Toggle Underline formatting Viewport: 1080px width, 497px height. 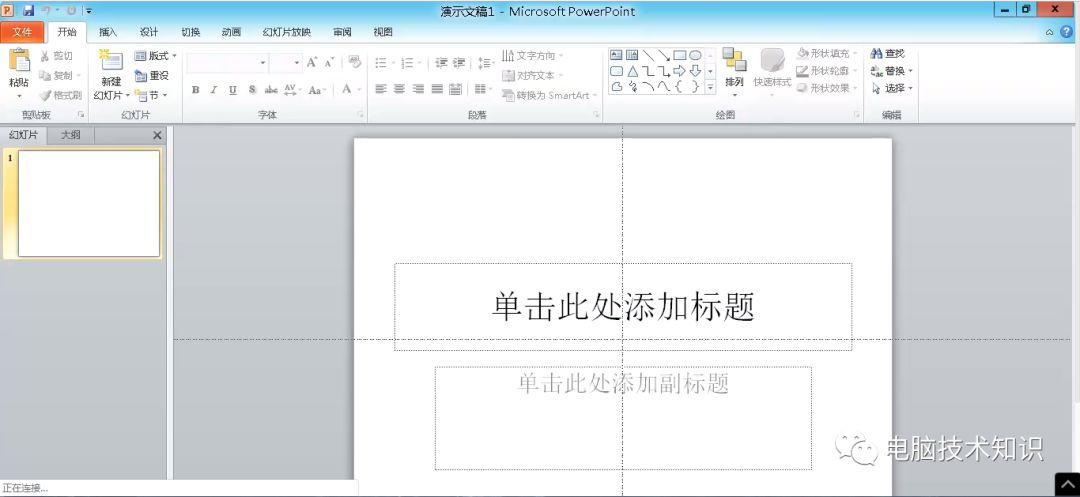point(233,89)
